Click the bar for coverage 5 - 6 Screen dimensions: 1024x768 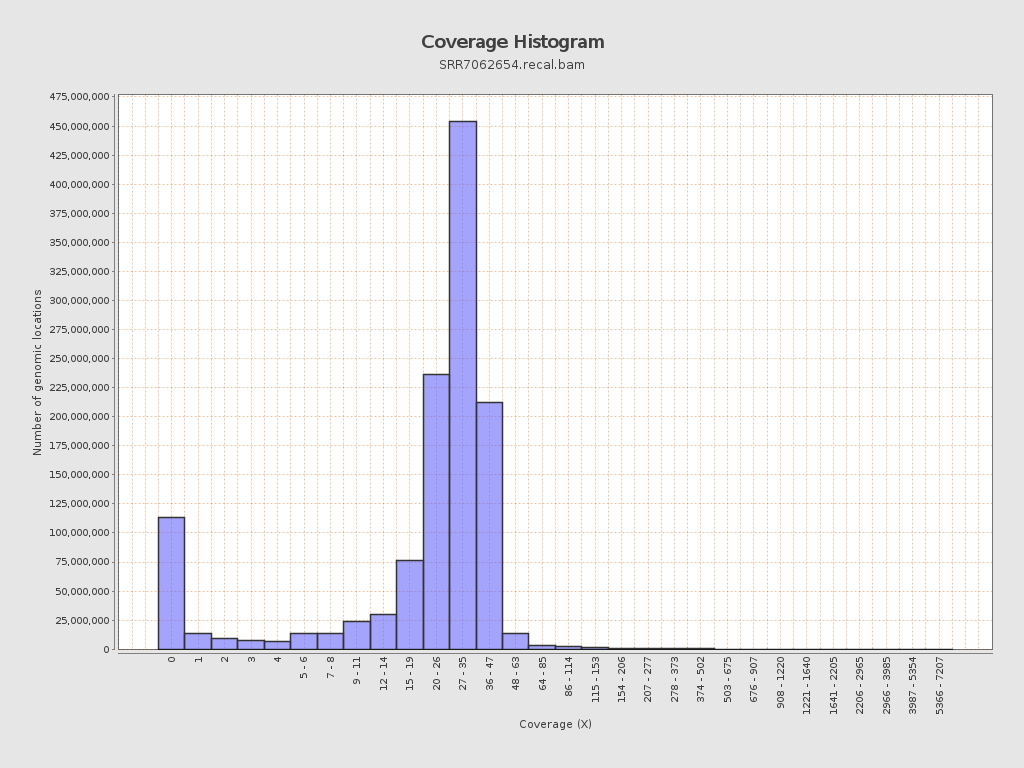304,641
